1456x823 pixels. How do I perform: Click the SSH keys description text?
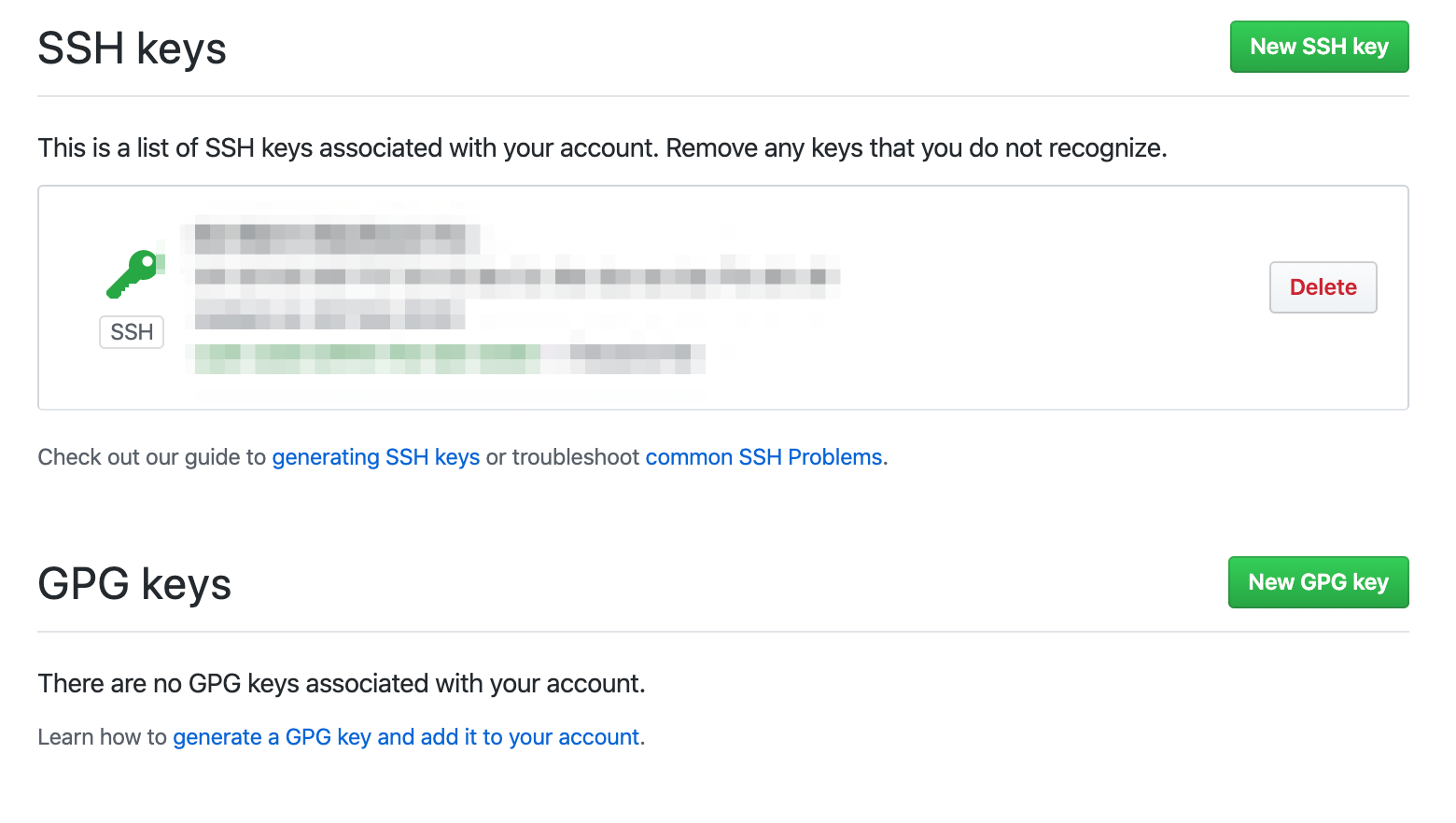click(602, 147)
